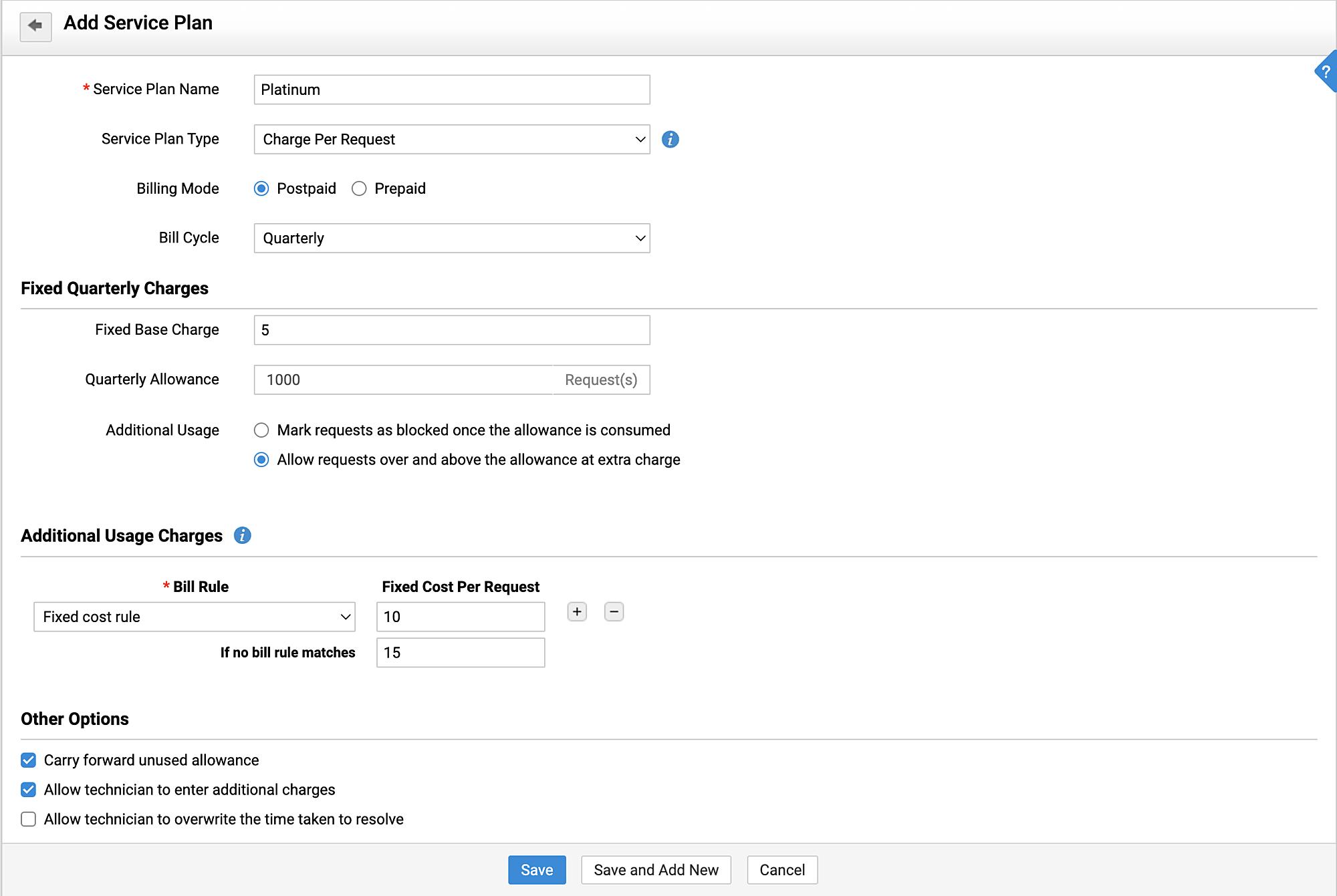This screenshot has width=1337, height=896.
Task: Select Prepaid billing mode
Action: pyautogui.click(x=359, y=188)
